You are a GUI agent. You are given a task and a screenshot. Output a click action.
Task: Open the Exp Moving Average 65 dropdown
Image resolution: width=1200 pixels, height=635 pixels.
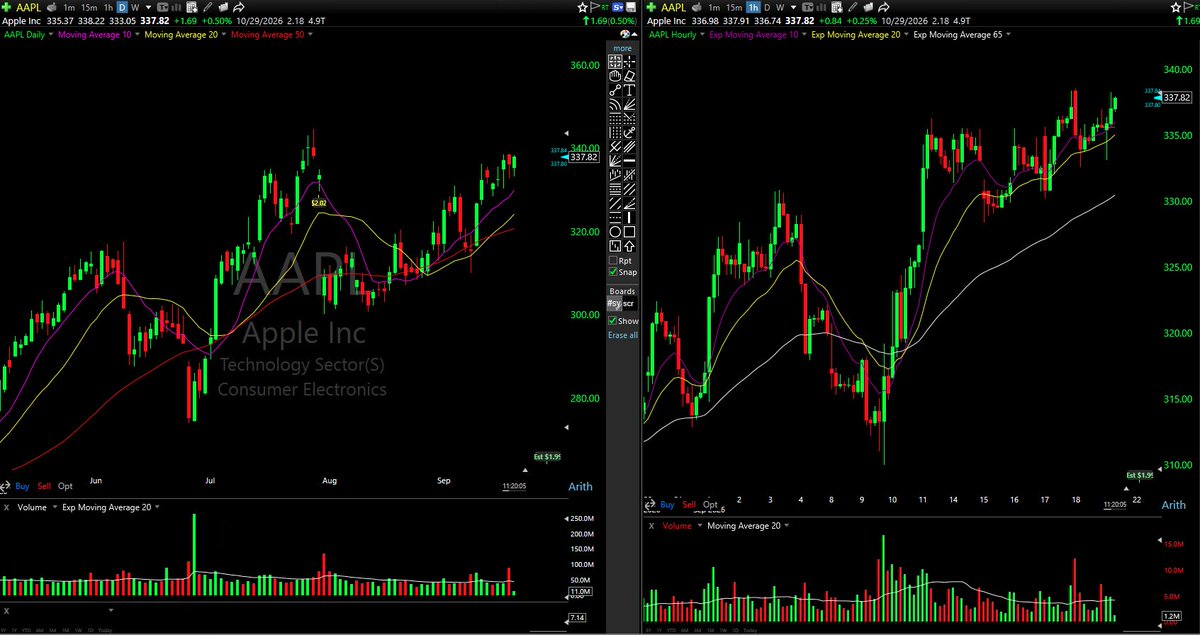coord(1009,35)
